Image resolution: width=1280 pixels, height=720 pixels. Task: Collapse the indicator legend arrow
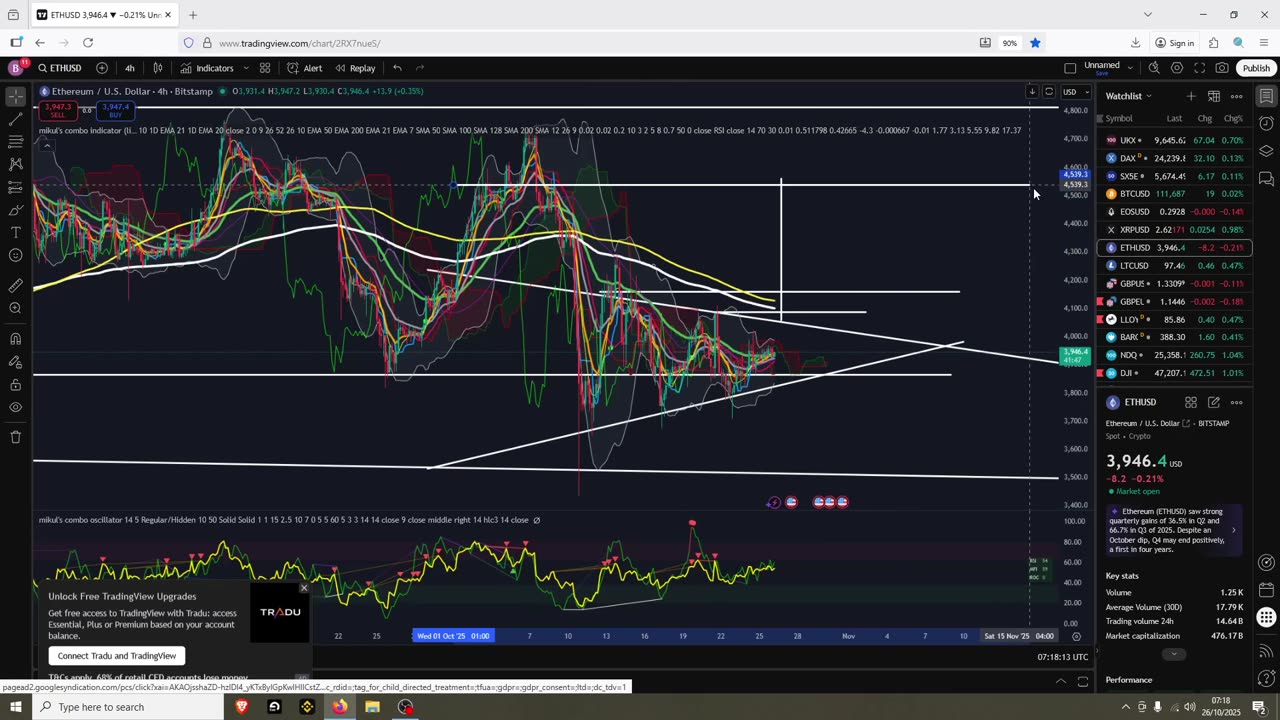pos(46,145)
